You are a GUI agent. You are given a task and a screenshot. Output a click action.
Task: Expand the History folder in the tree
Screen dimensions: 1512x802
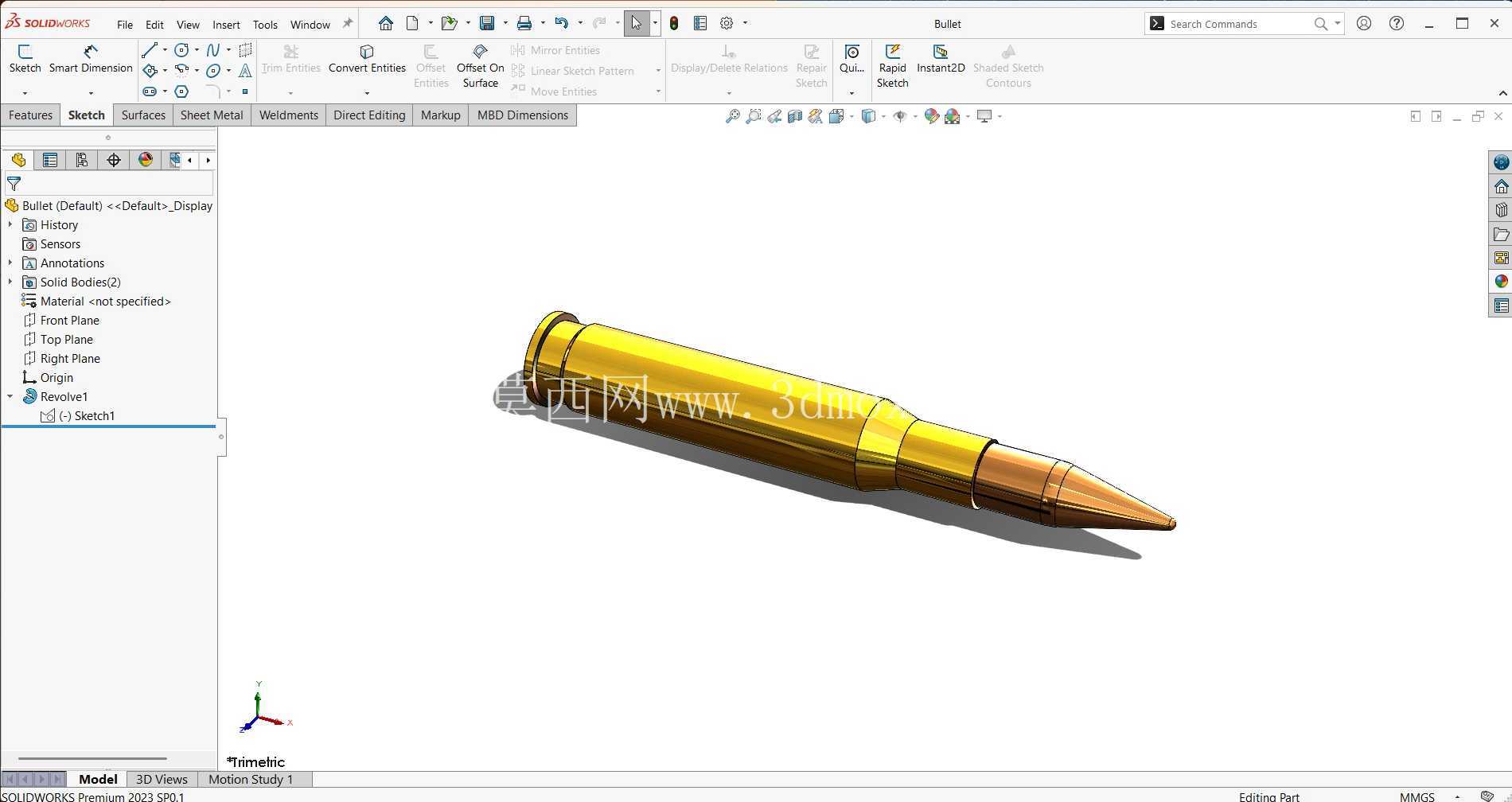point(10,225)
